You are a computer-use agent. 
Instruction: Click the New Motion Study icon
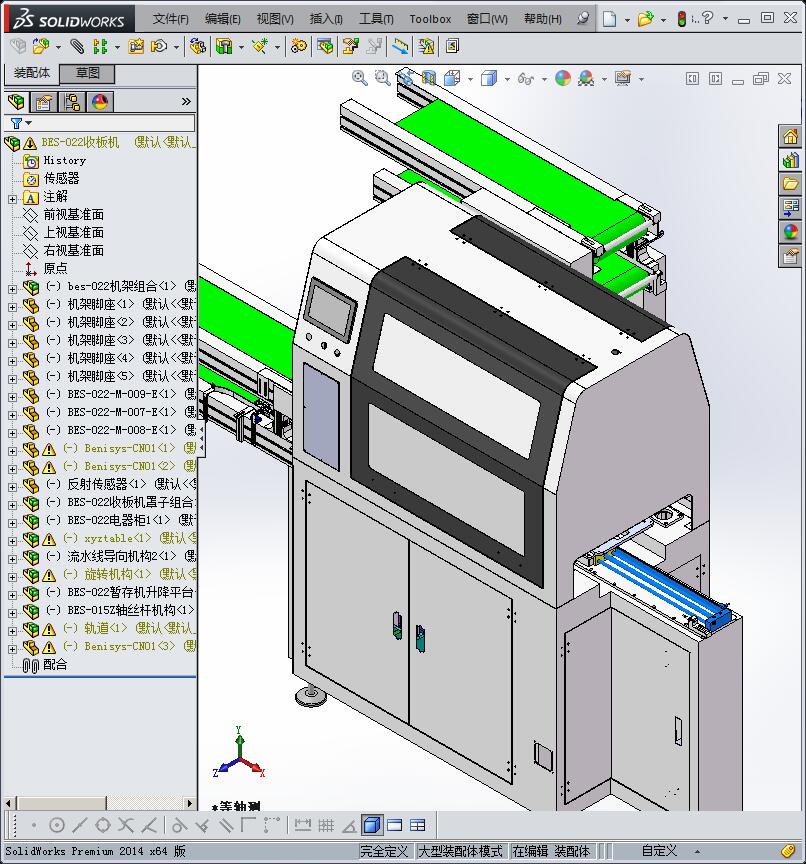coord(299,46)
